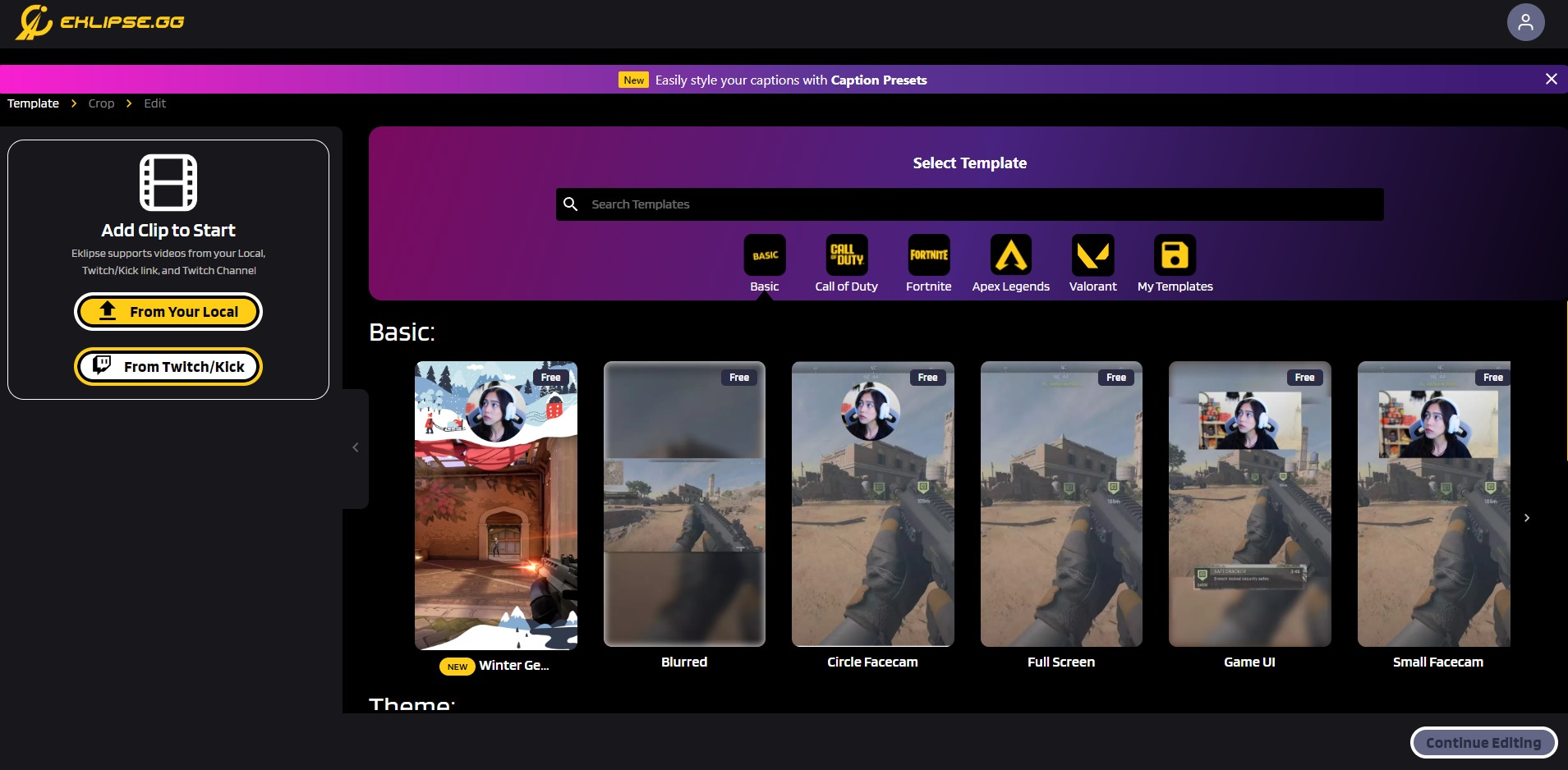Screen dimensions: 1568x770
Task: Focus the Search Templates field
Action: (969, 204)
